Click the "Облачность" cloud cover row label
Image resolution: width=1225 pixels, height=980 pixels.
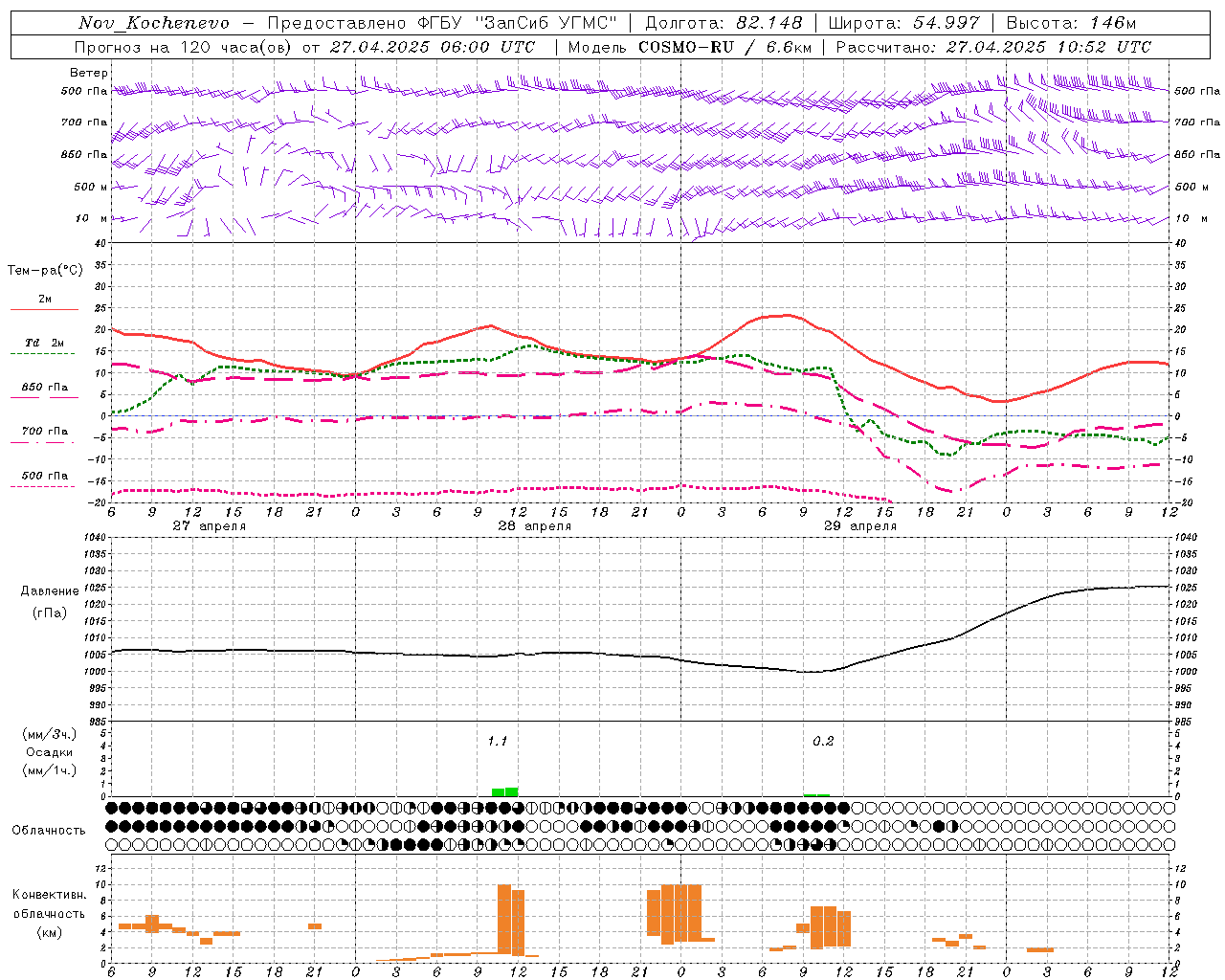point(49,831)
